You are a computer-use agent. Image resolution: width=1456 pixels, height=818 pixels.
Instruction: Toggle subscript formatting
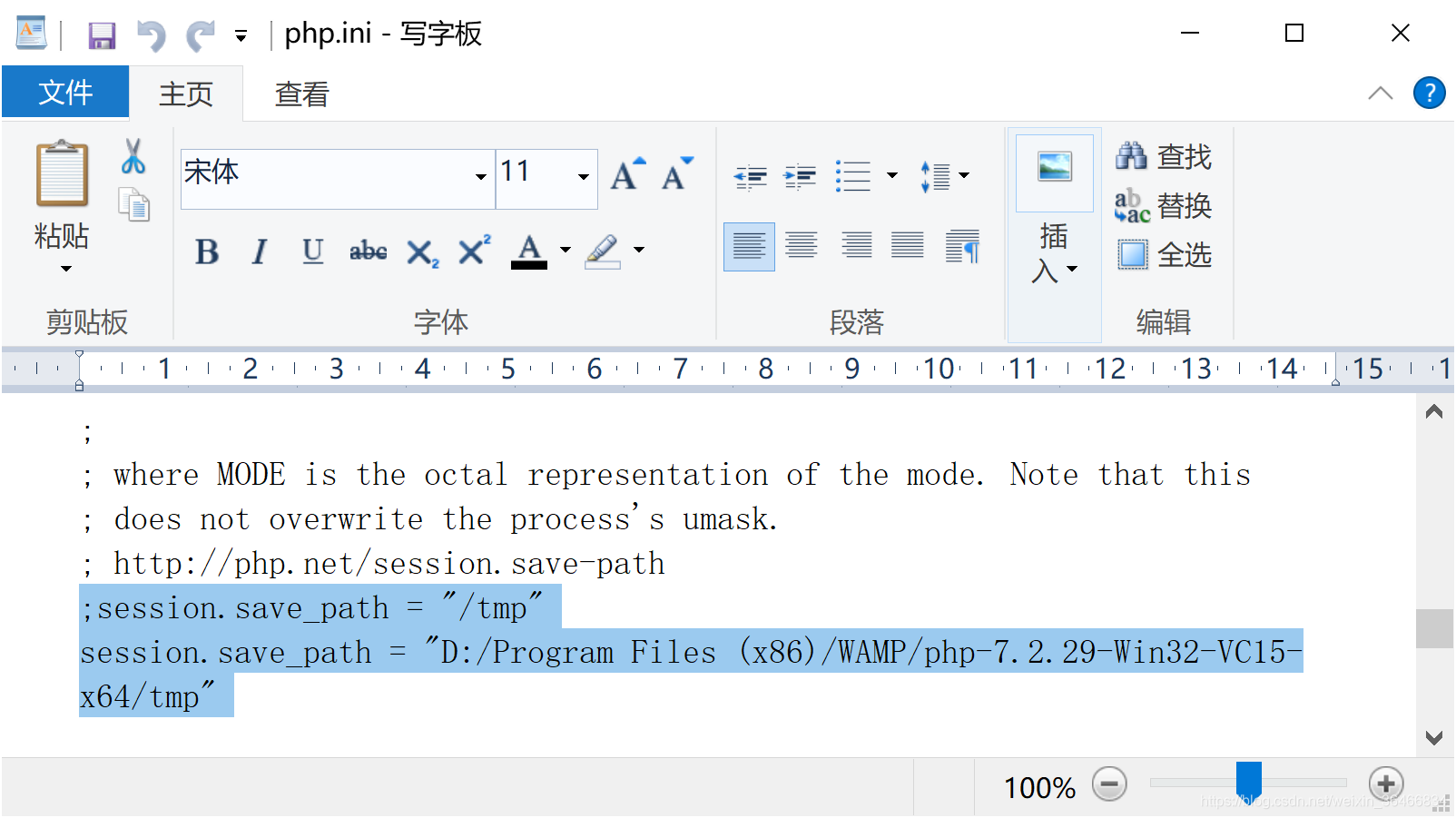[x=422, y=251]
